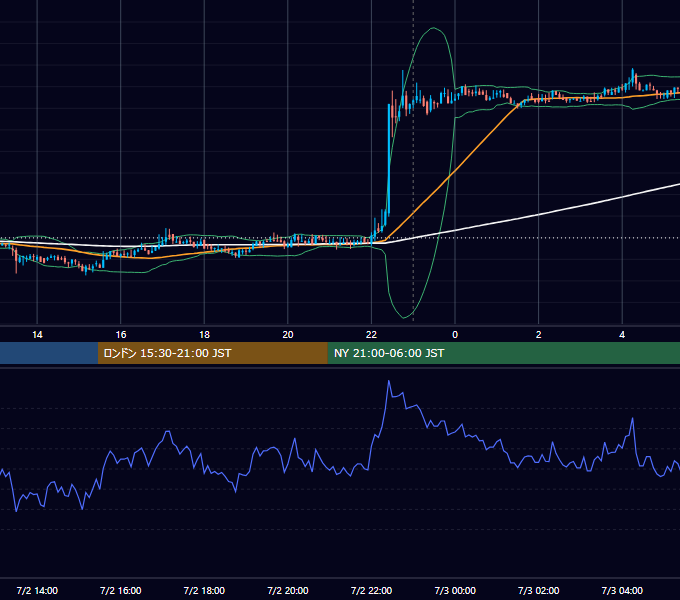Click the 18 hour label on upper axis
680x600 pixels.
204,335
